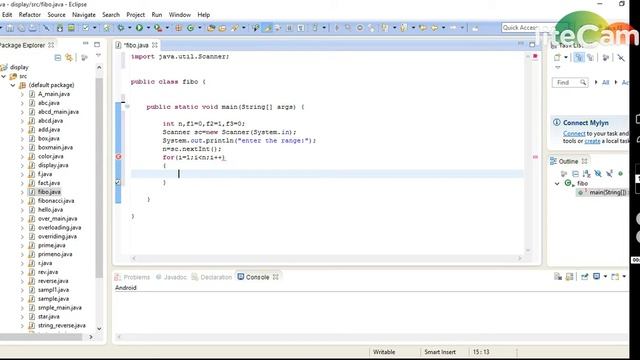The image size is (640, 360).
Task: Click Collapse All in Package Explorer
Action: tap(58, 58)
